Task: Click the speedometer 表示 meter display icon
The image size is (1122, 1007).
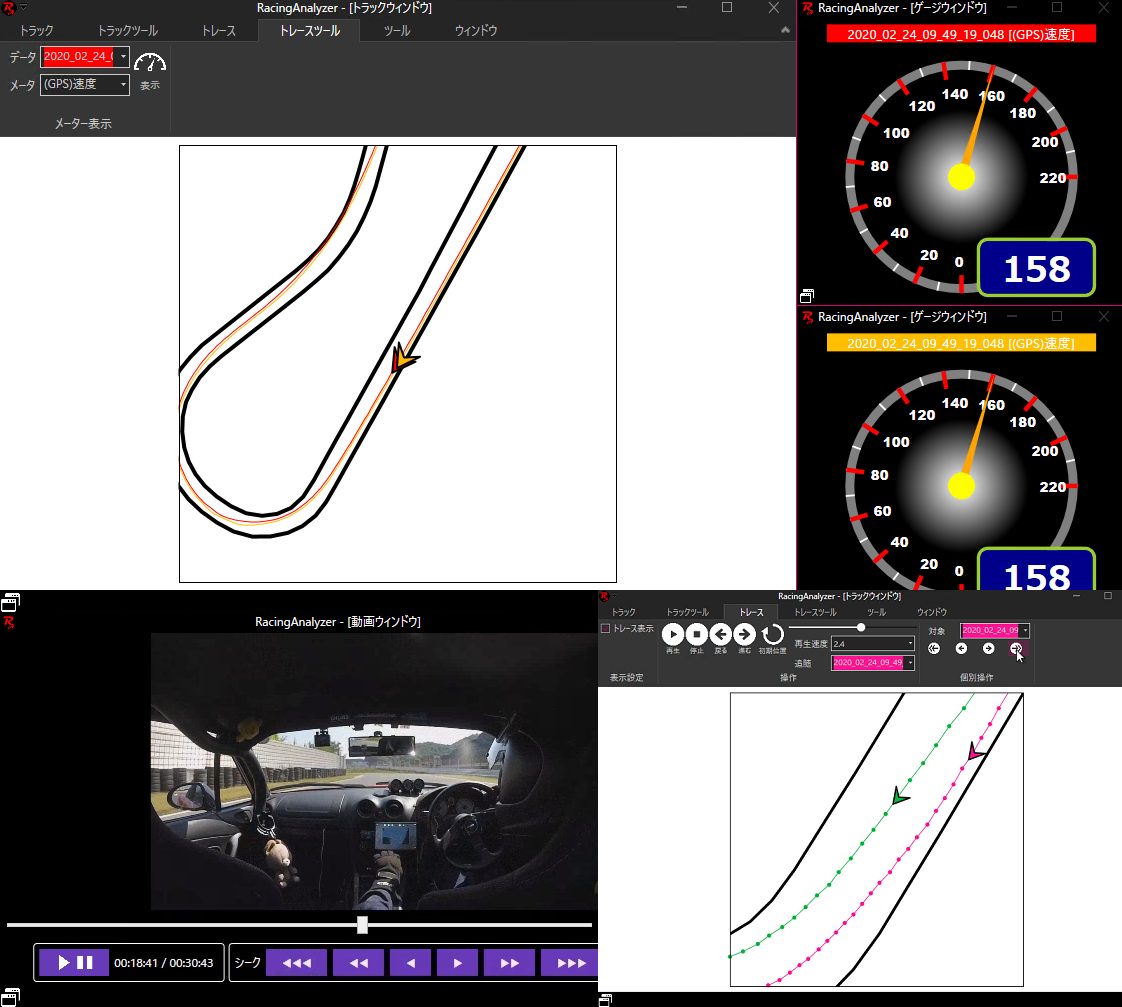Action: 149,64
